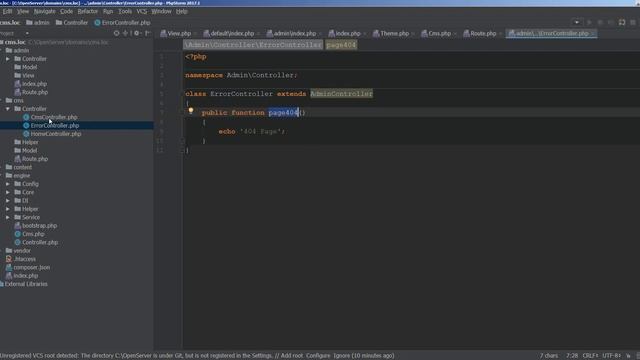Image resolution: width=640 pixels, height=360 pixels.
Task: Click the Configure link in status bar
Action: (x=318, y=356)
